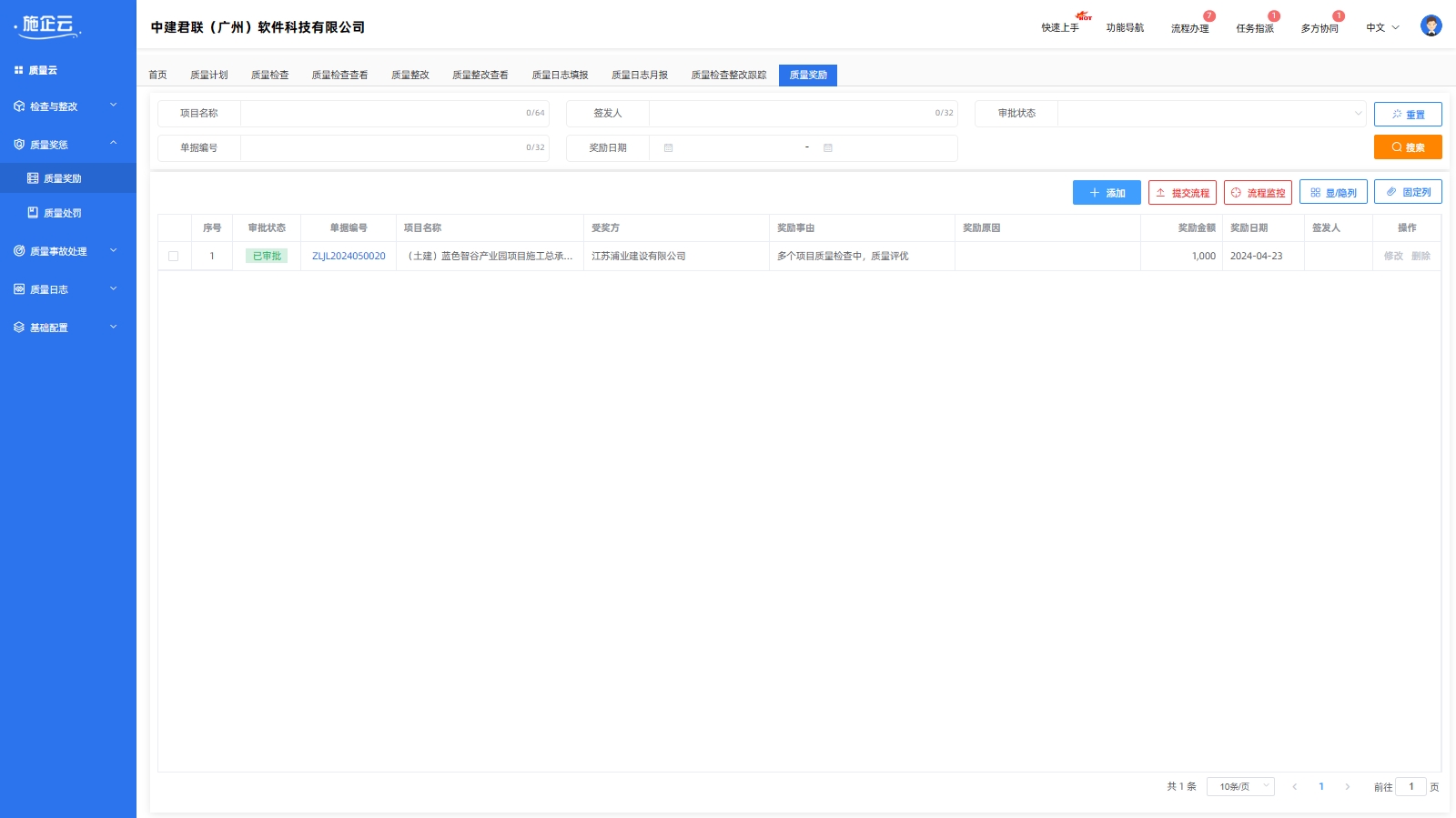Switch to the 质量计划 tab
The image size is (1456, 818).
[208, 76]
